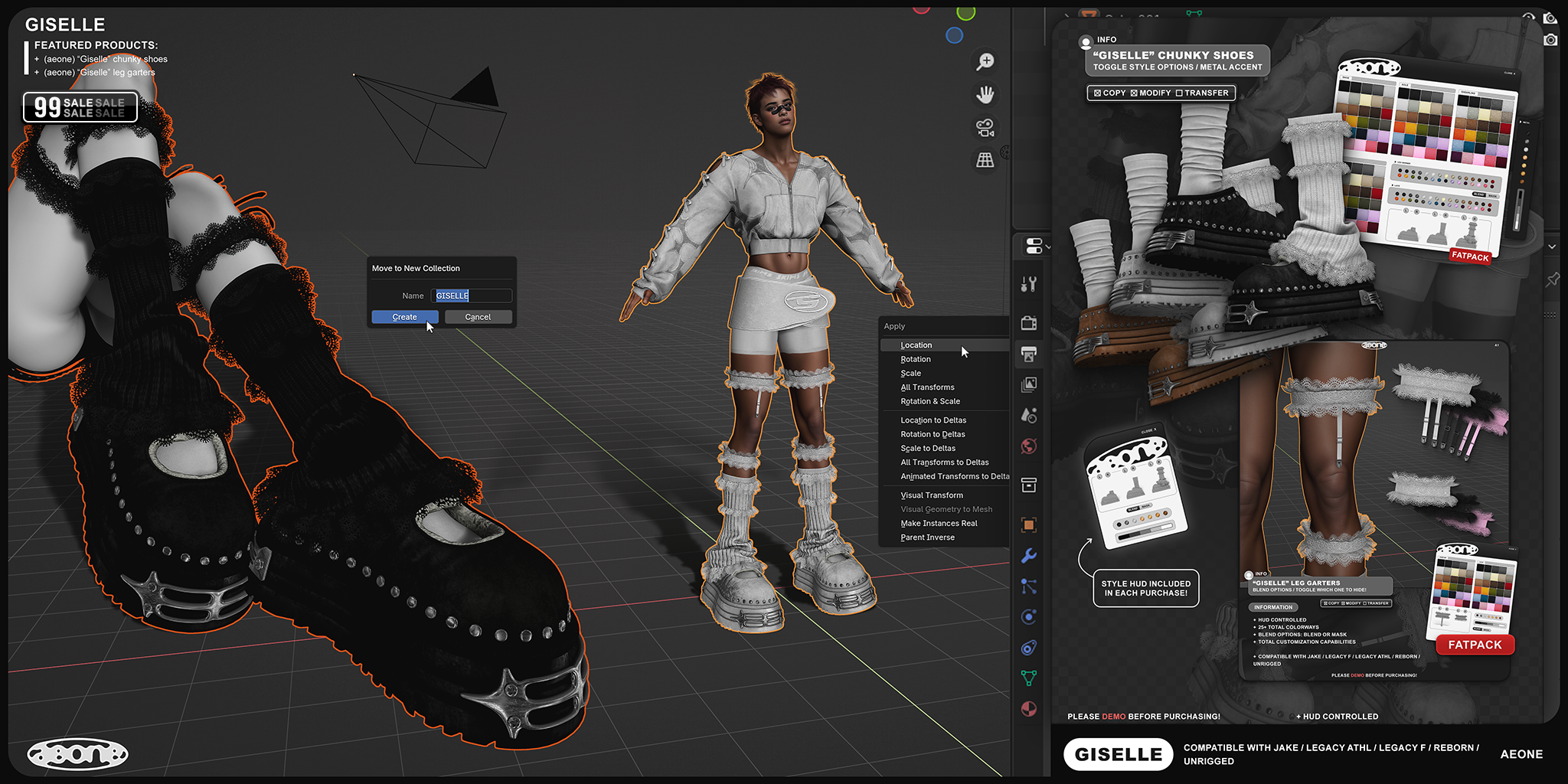Click the "+ HUD CONTROLLED" text at bottom

pyautogui.click(x=1338, y=717)
